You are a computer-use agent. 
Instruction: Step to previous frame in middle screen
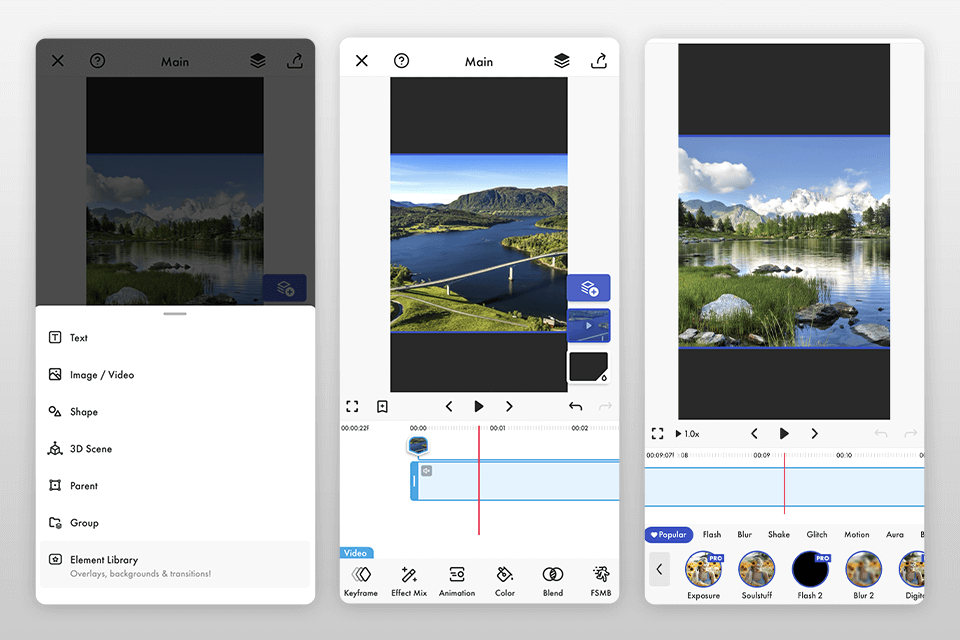(449, 407)
